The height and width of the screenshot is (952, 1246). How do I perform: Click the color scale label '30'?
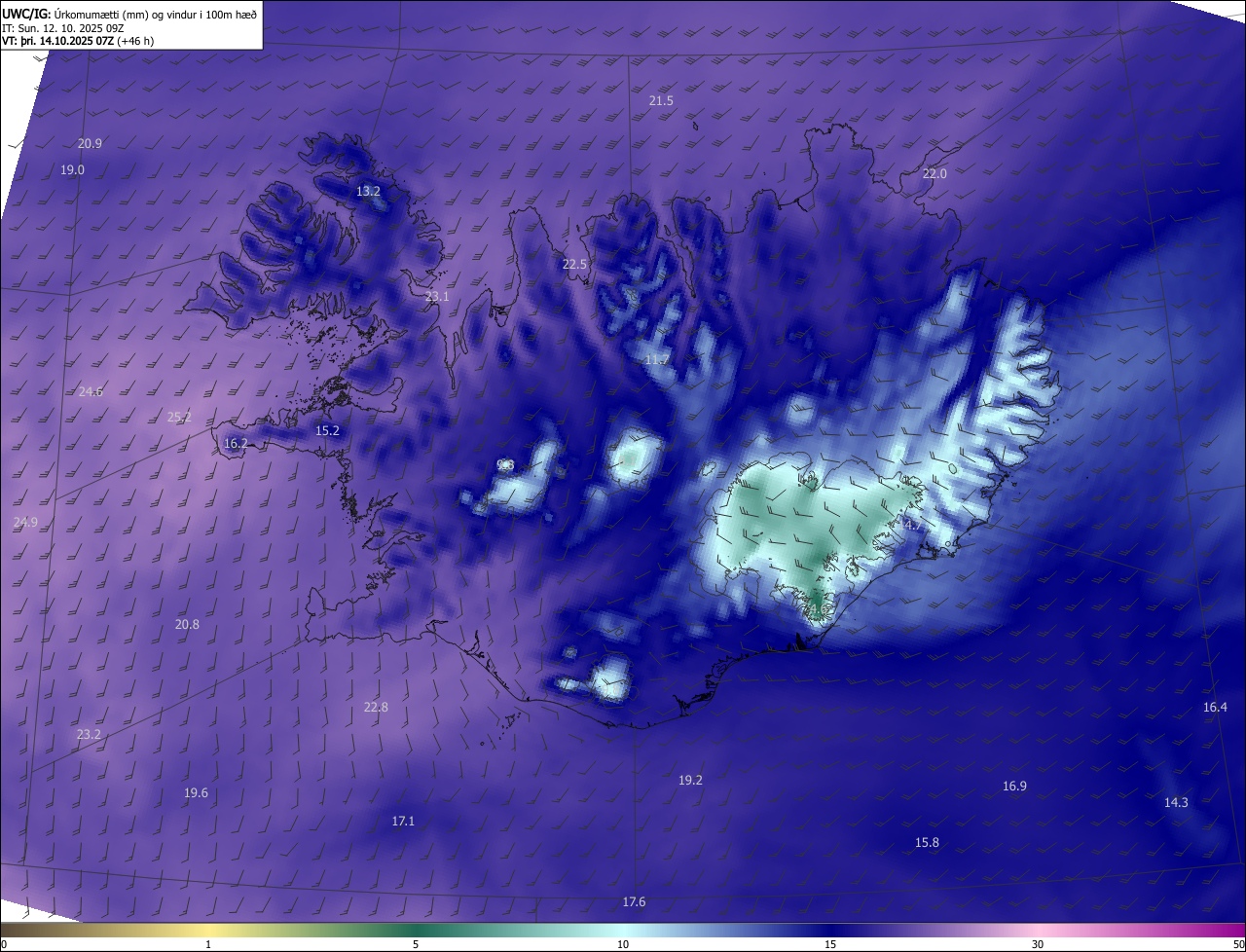[x=1038, y=945]
